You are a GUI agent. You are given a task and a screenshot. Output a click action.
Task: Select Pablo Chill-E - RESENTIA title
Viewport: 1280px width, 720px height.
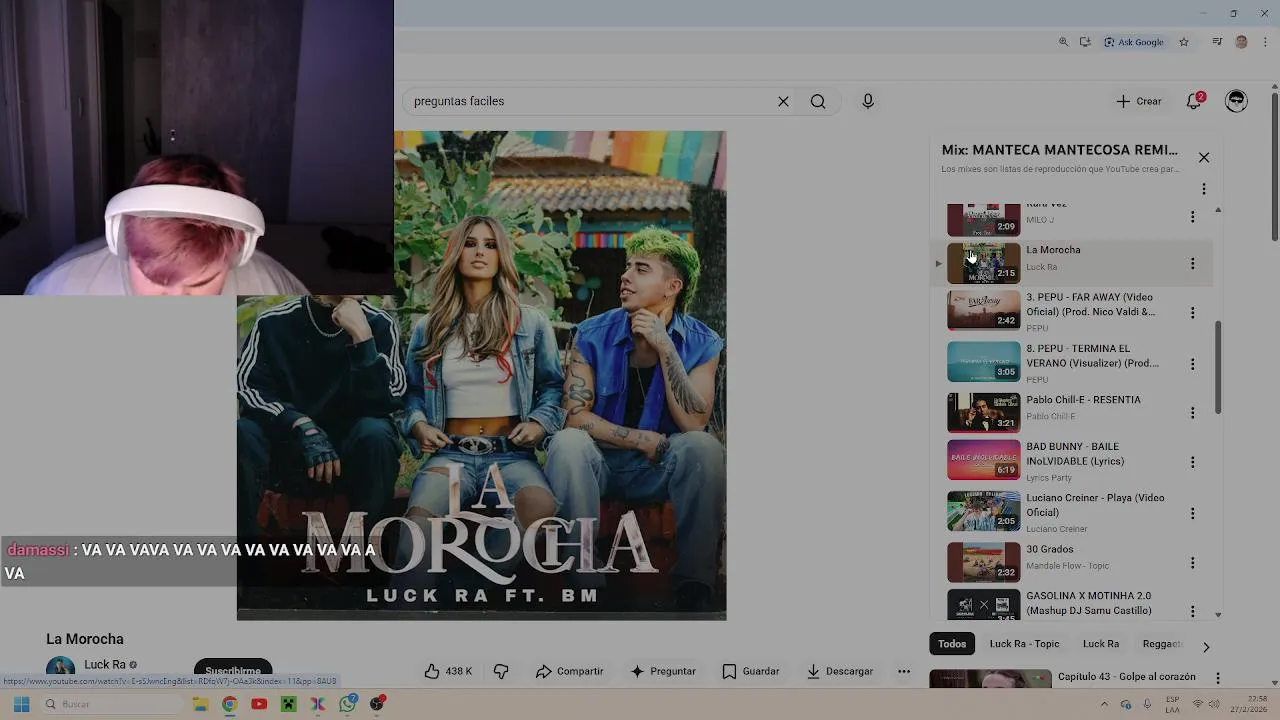[x=1083, y=400]
